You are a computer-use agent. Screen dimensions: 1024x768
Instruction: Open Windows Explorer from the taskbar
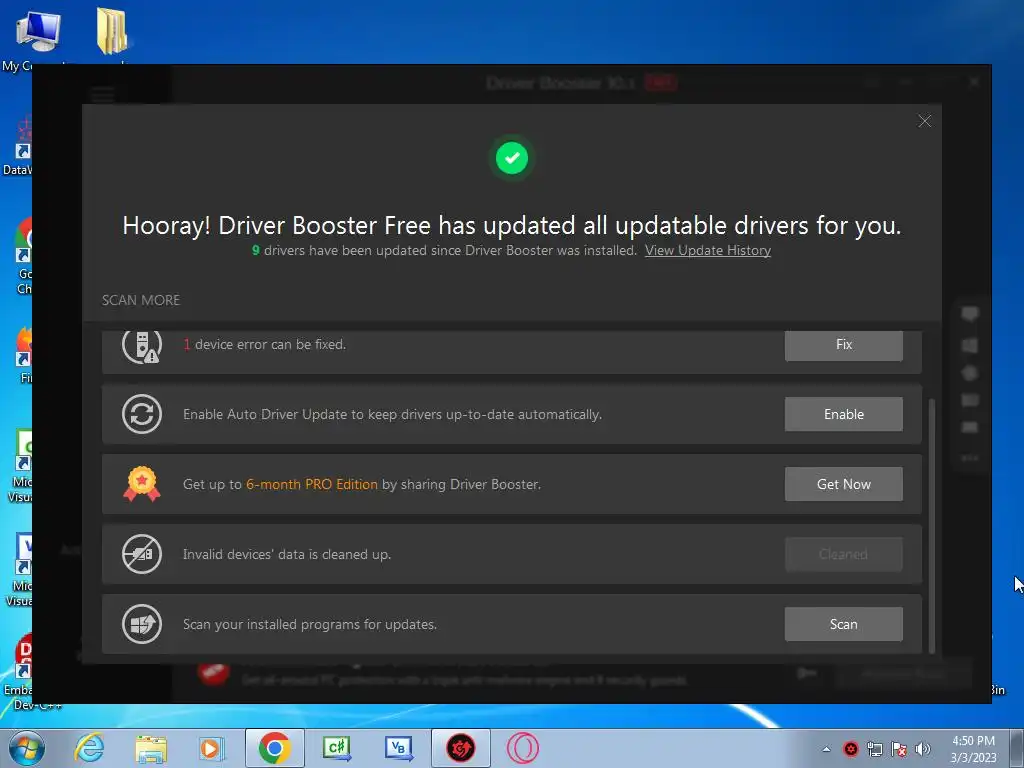[151, 748]
